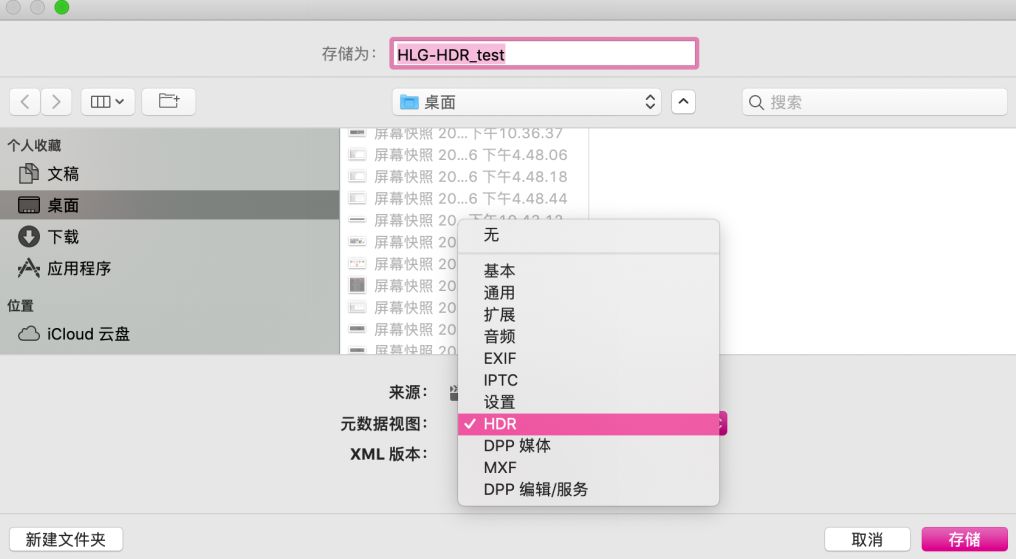
Task: Choose MXF from the dropdown list
Action: [x=500, y=468]
